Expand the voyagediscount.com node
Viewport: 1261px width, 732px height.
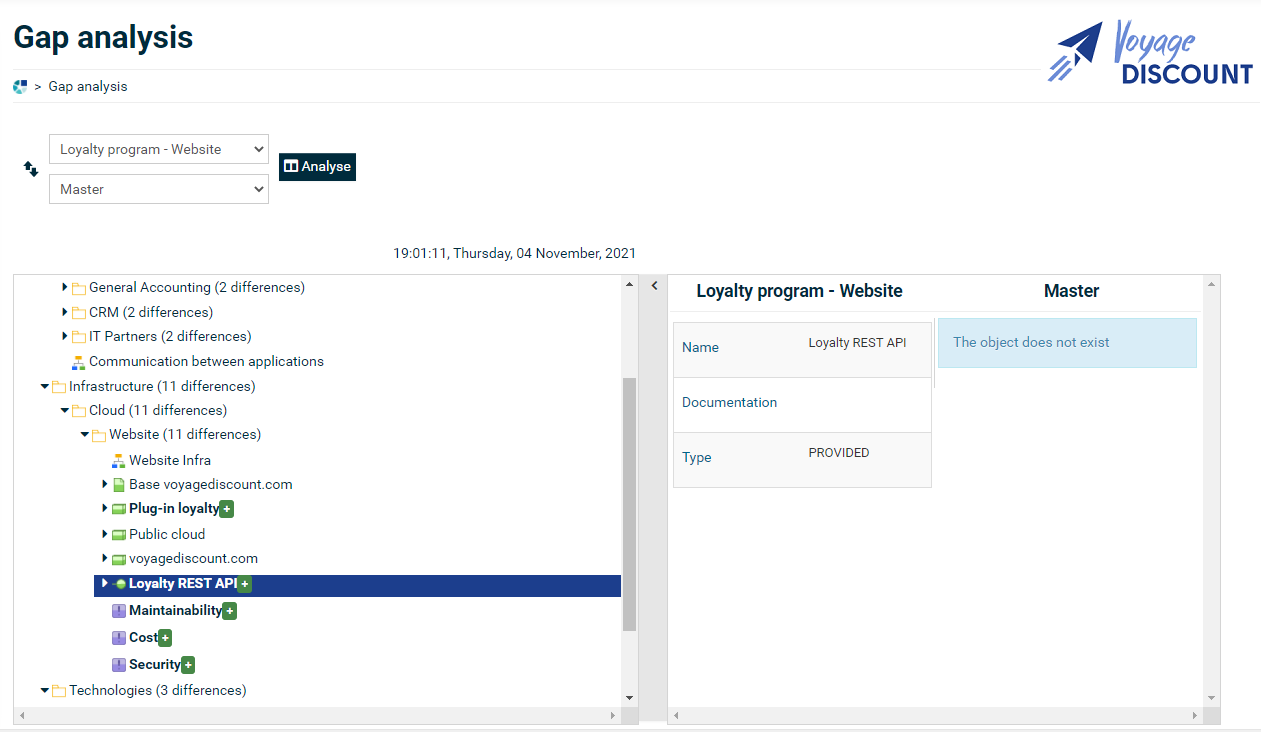105,559
